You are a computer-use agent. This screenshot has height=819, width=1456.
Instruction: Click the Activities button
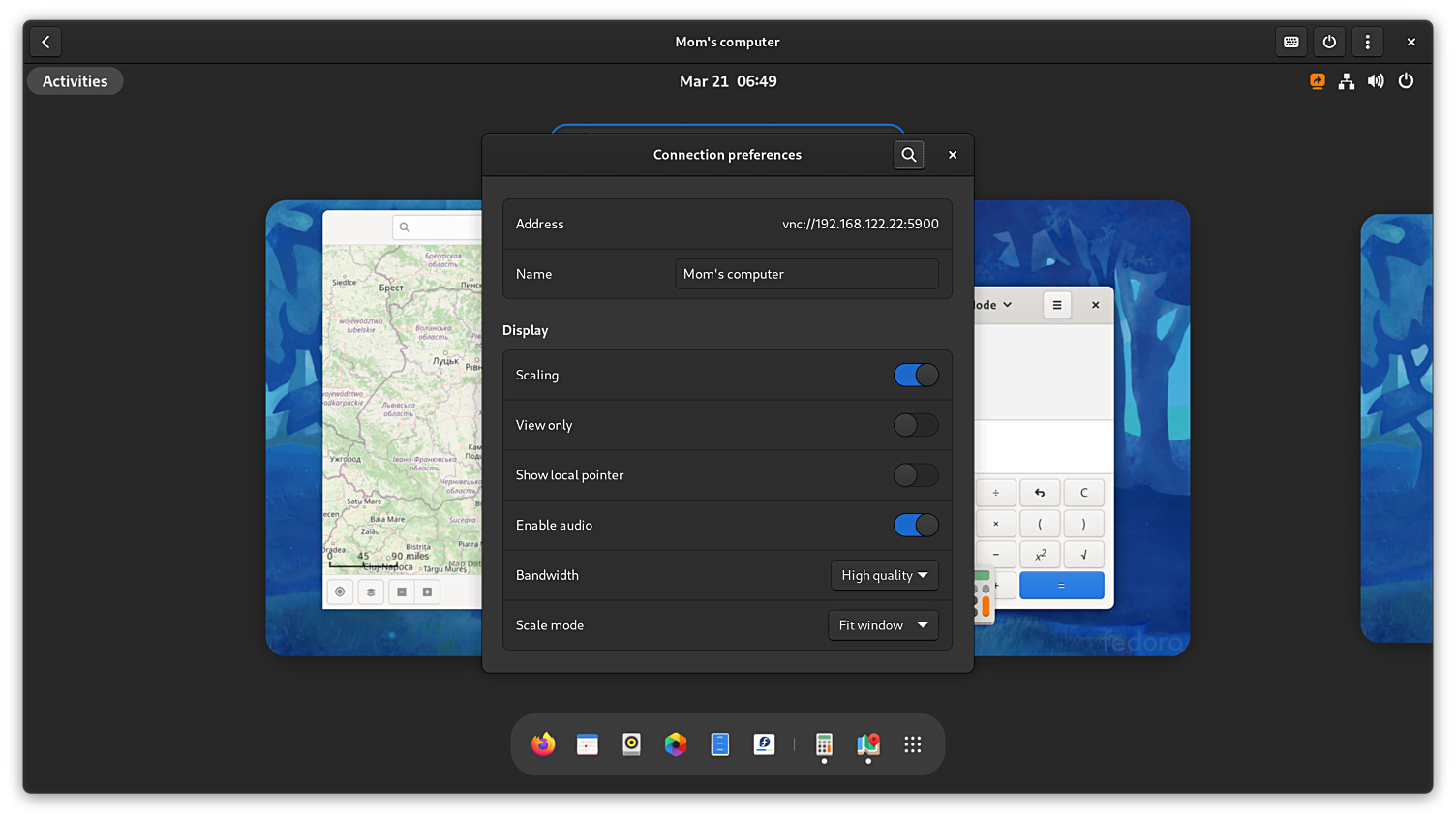coord(76,81)
